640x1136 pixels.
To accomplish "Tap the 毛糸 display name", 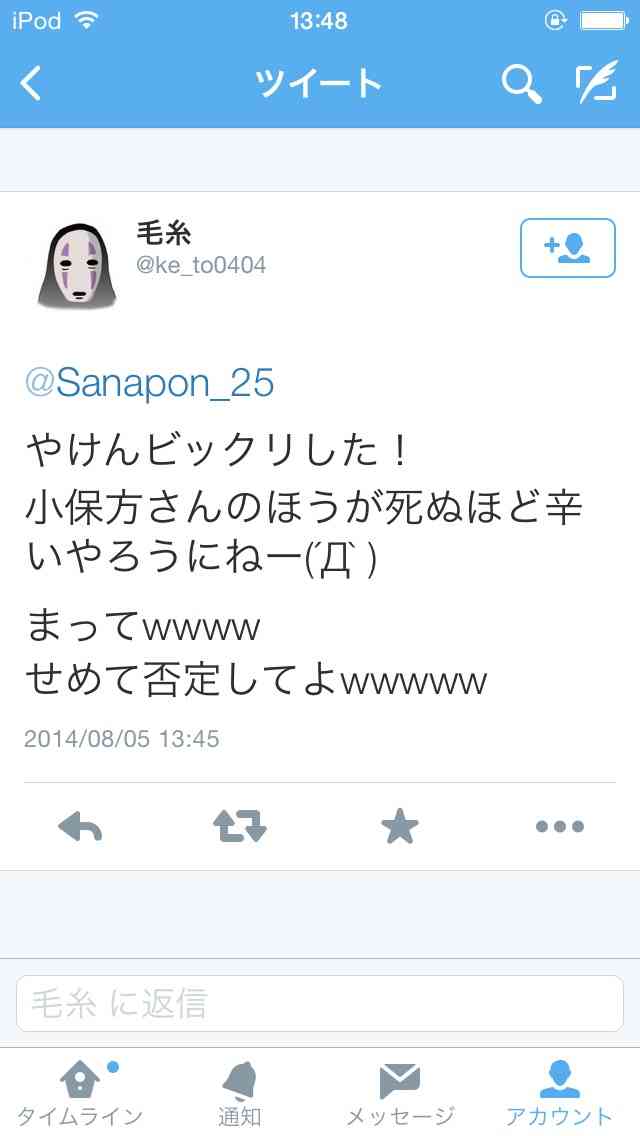I will tap(164, 233).
